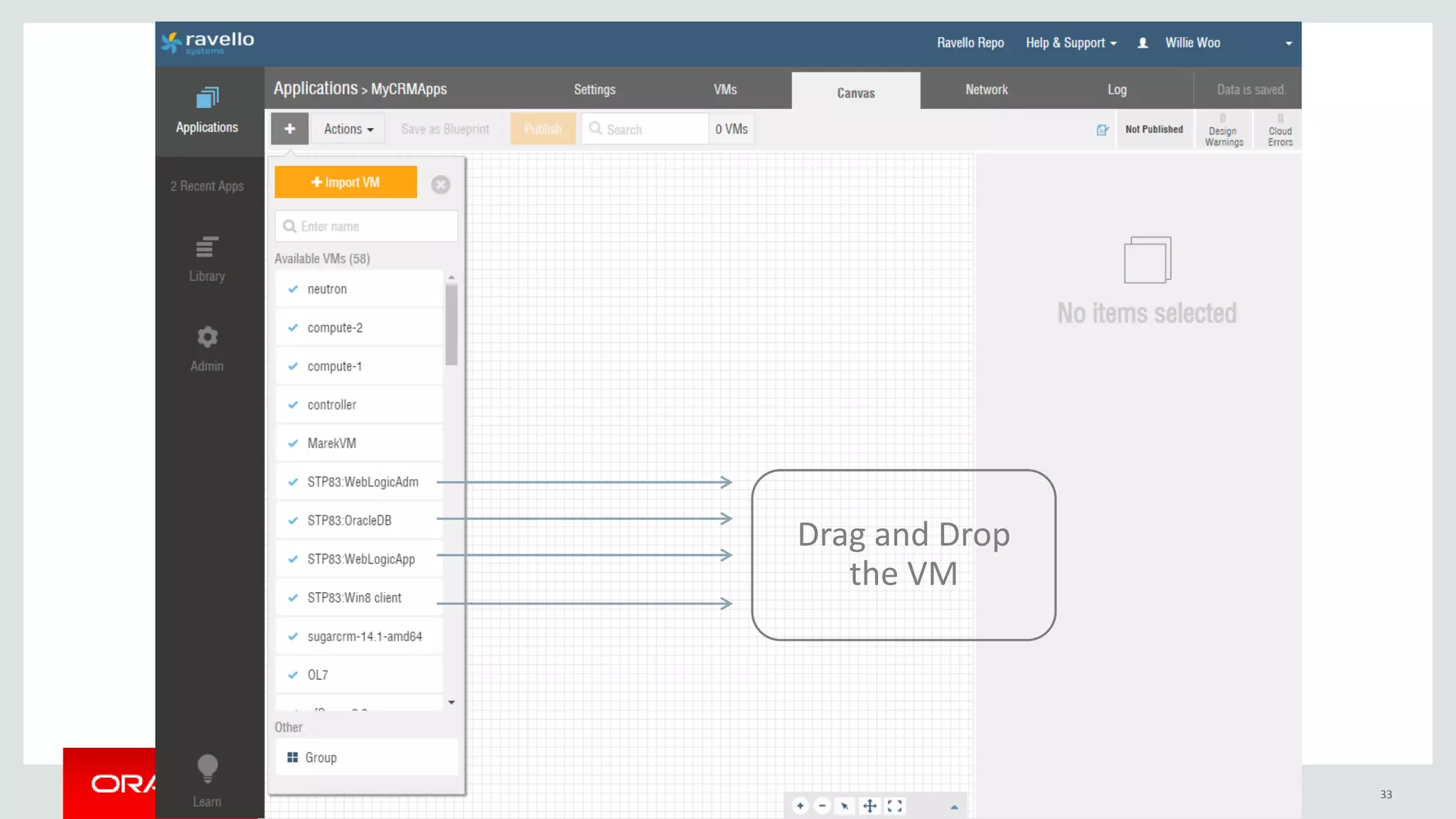Toggle the STP83:Win8 client checkmark

[293, 597]
